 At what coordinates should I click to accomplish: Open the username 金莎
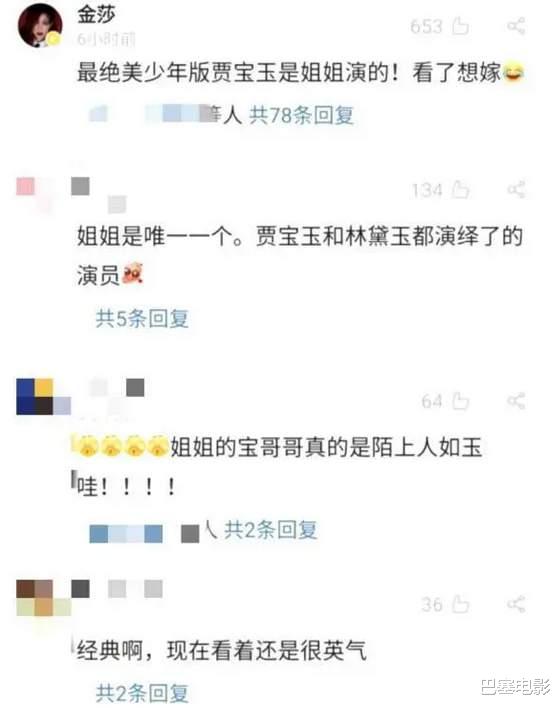[x=96, y=14]
